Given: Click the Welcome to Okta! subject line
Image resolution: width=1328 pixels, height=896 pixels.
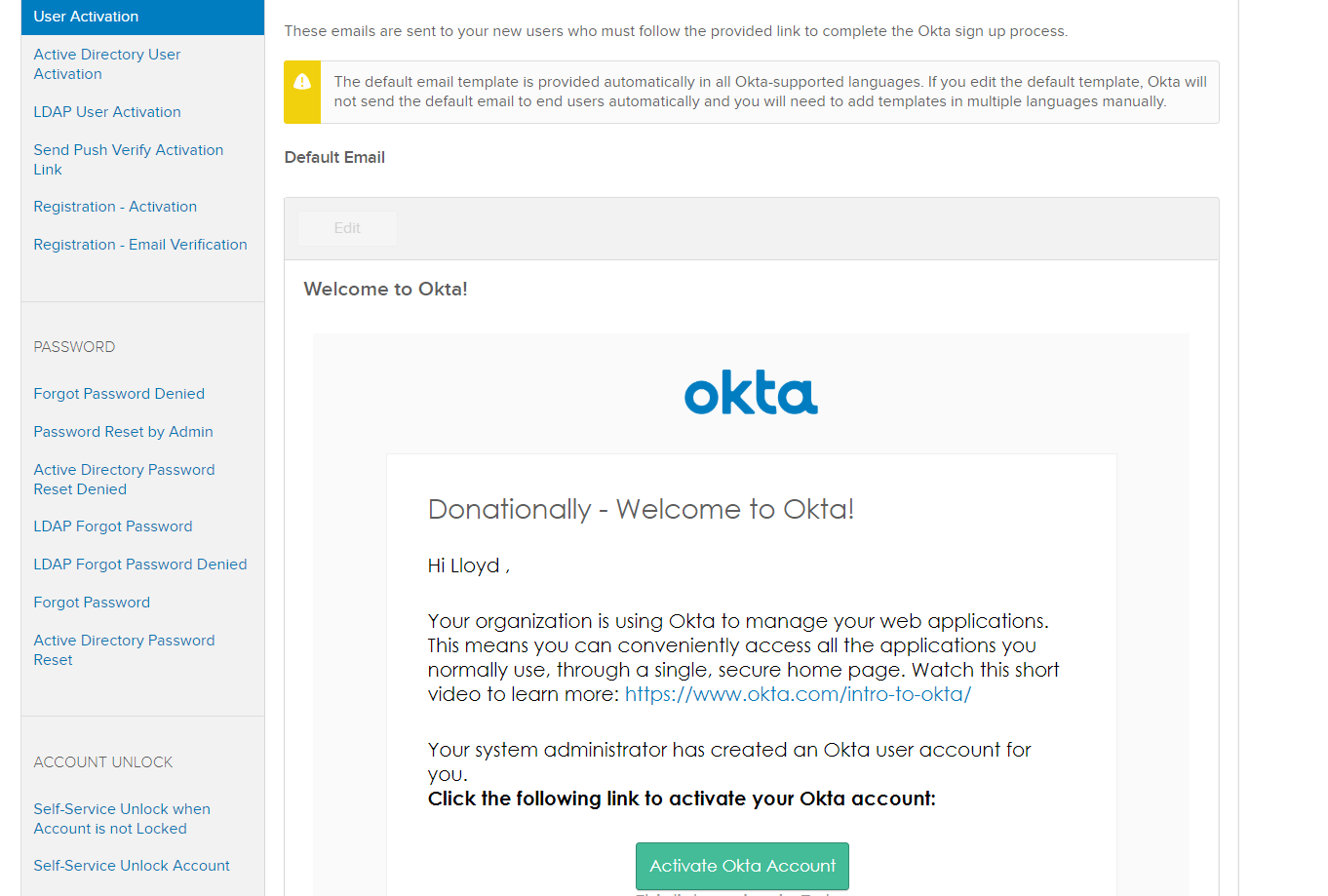Looking at the screenshot, I should click(x=385, y=290).
